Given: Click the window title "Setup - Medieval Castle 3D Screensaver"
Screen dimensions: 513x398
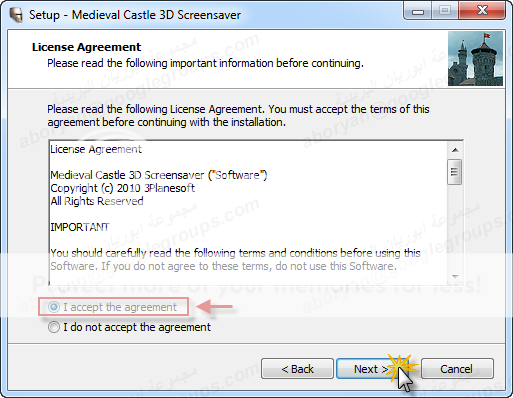Looking at the screenshot, I should 135,15.
